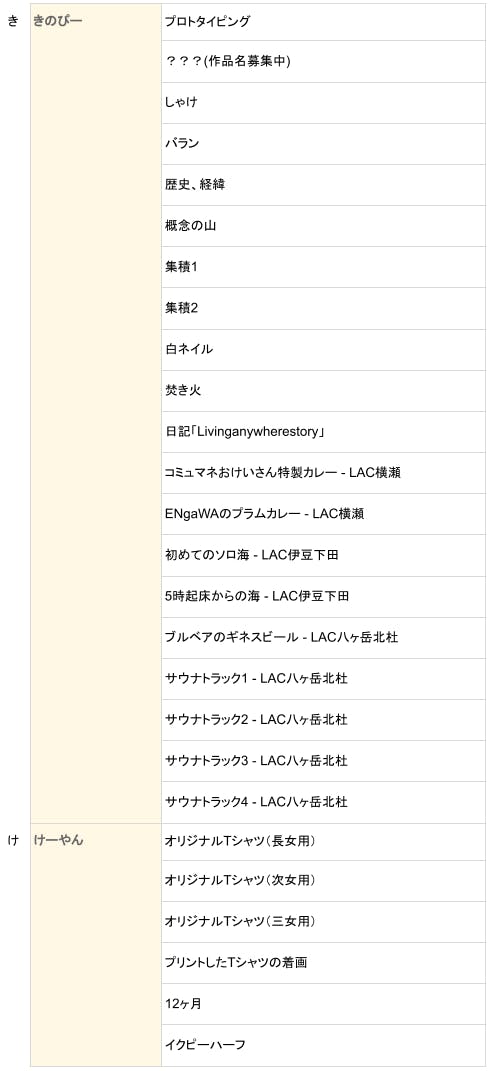Click 初めてのソロ海 - LAC伊豆下田 cell

point(323,555)
